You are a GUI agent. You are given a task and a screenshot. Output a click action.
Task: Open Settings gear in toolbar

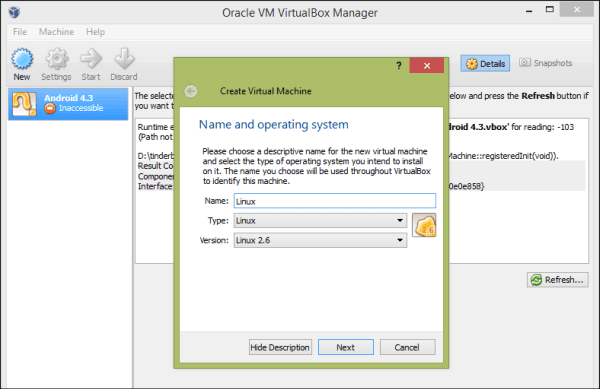point(57,59)
